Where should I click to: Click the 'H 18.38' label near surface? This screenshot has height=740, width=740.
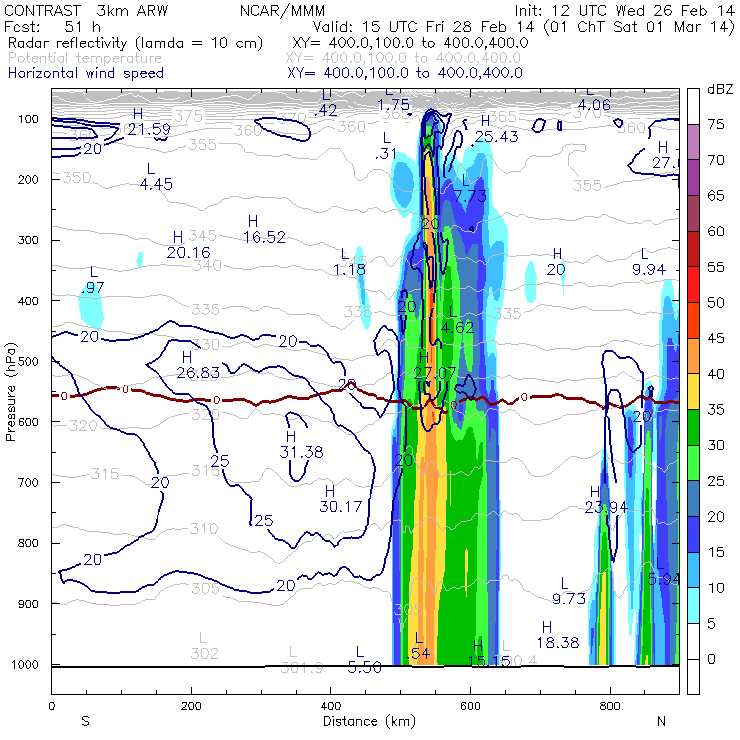(x=558, y=635)
